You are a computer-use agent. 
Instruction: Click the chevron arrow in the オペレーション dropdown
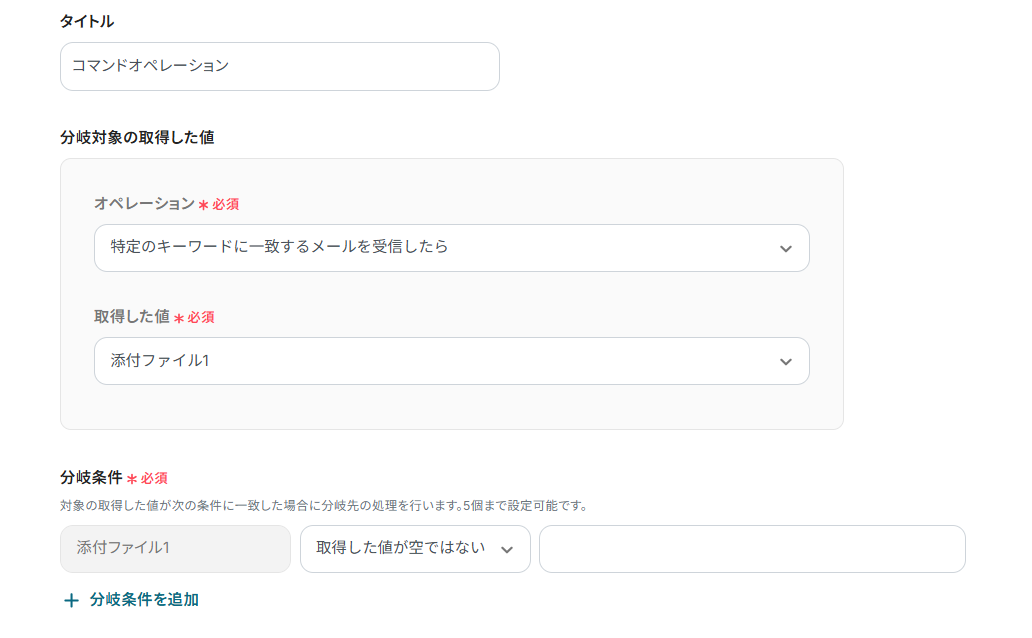[785, 249]
